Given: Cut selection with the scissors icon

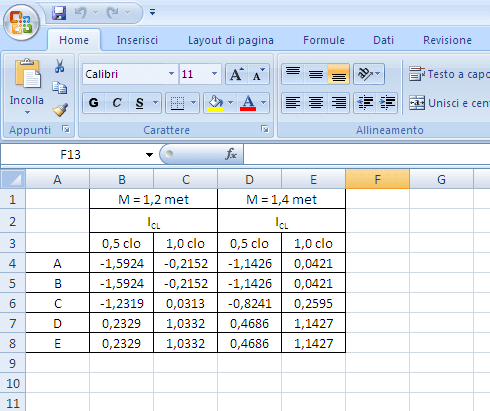Looking at the screenshot, I should tap(60, 66).
